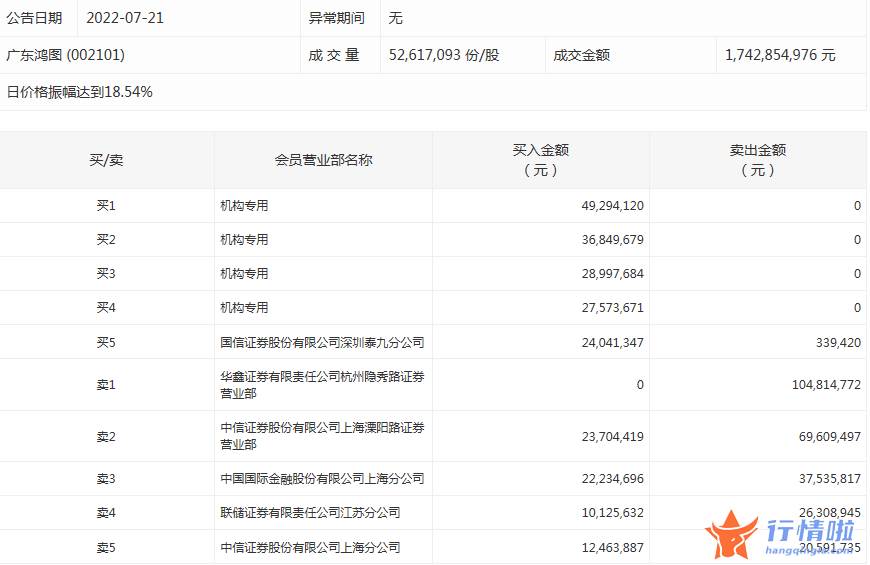Click buy amount 49,294,120
Screen dimensions: 870x565
(613, 206)
